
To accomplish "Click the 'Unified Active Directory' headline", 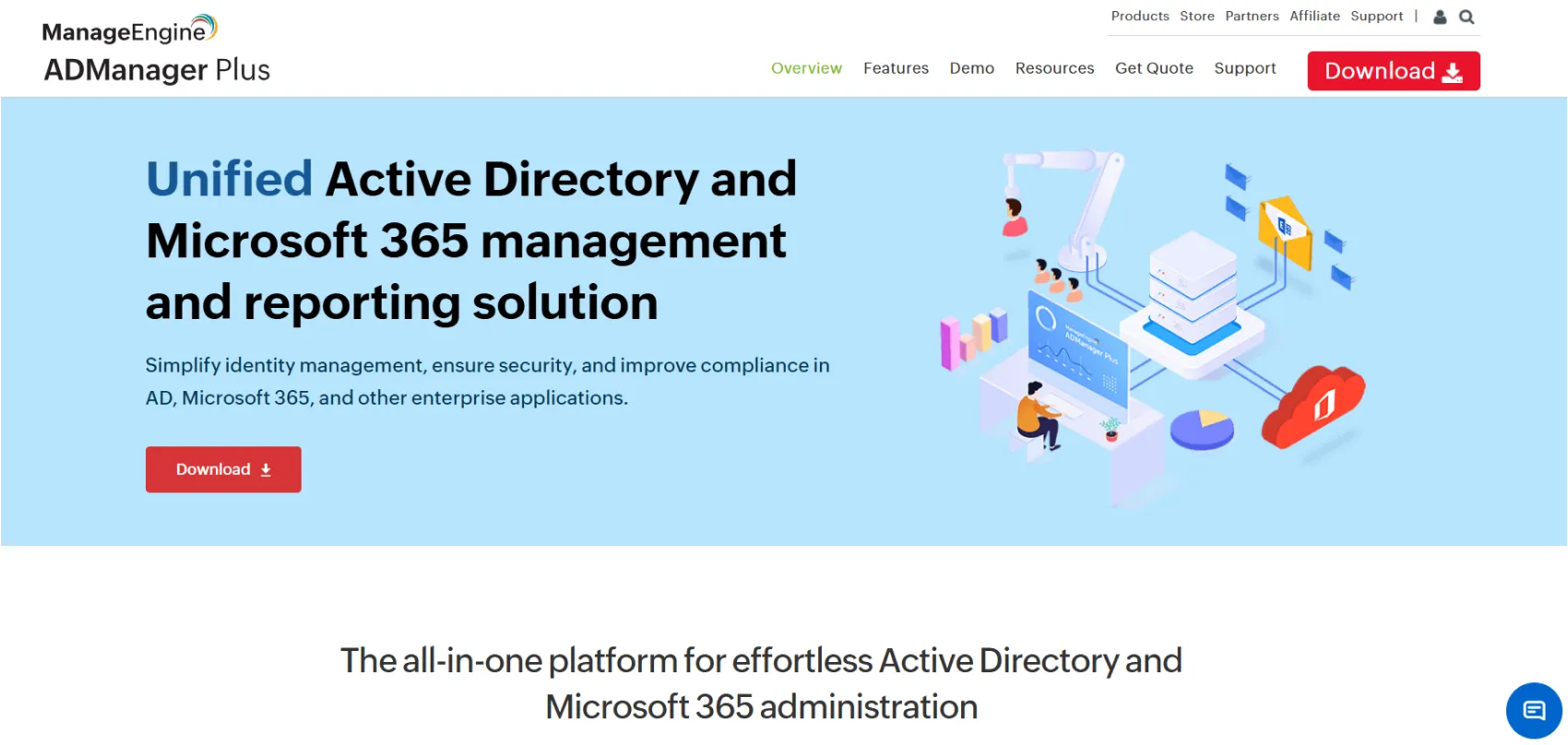I will [471, 241].
